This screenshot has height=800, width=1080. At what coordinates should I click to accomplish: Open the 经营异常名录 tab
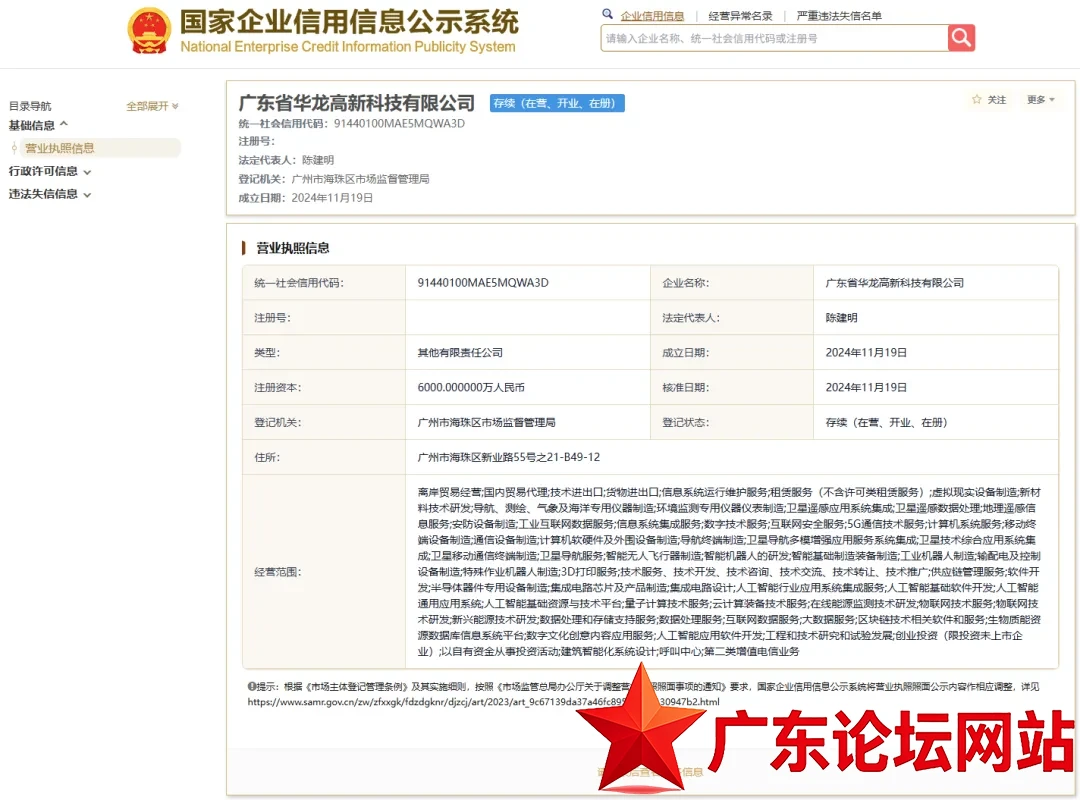point(740,16)
